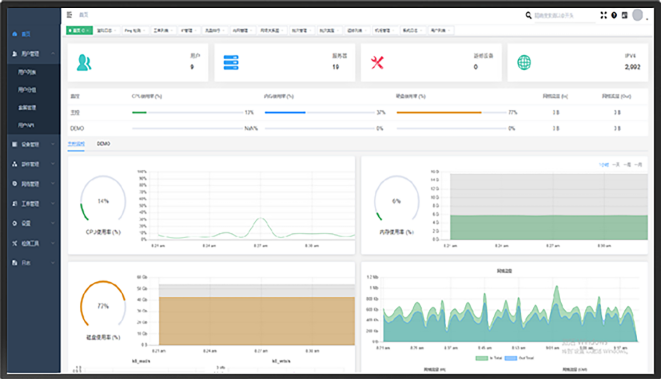Switch to the last page tab in tab strip
661x379 pixels.
441,30
